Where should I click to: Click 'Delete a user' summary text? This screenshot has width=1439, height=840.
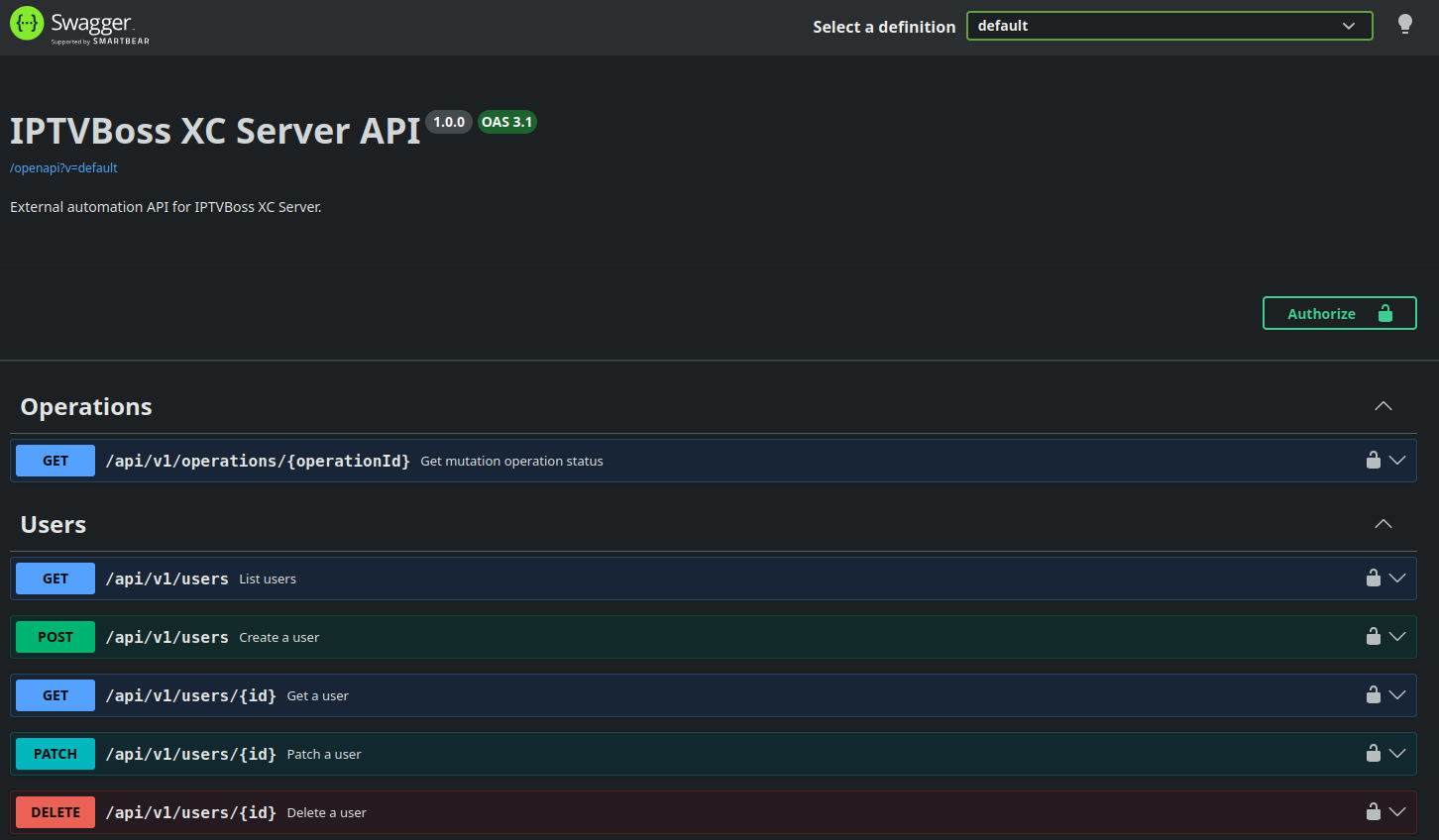click(327, 813)
